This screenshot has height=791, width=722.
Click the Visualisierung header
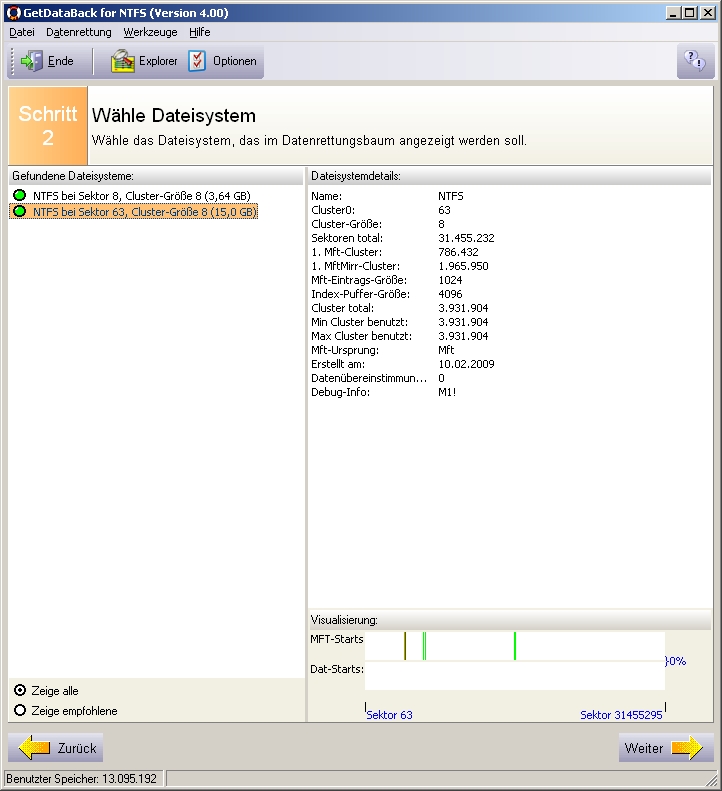click(510, 620)
